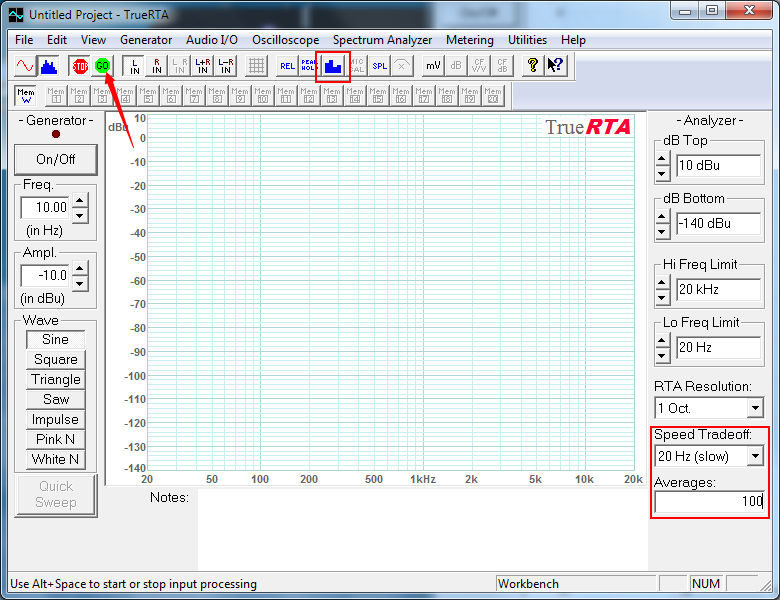This screenshot has width=780, height=600.
Task: Lower Lo Freq Limit with down arrow
Action: point(662,355)
